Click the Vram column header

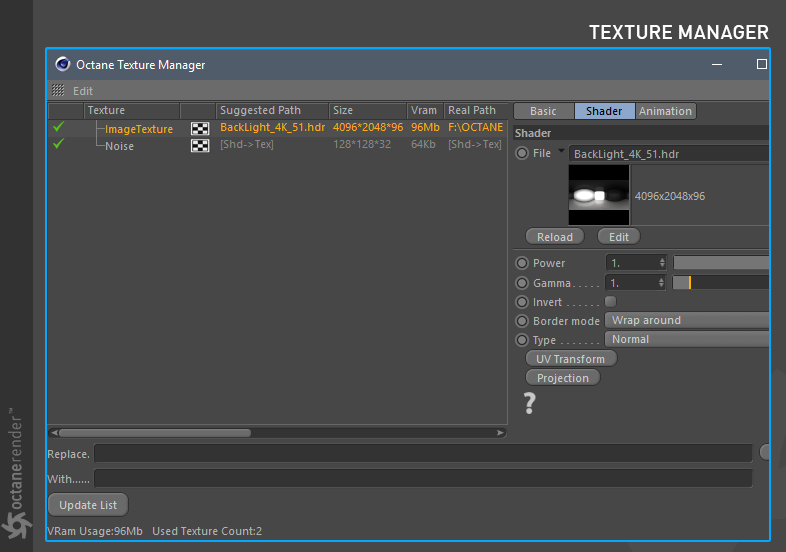pos(425,110)
